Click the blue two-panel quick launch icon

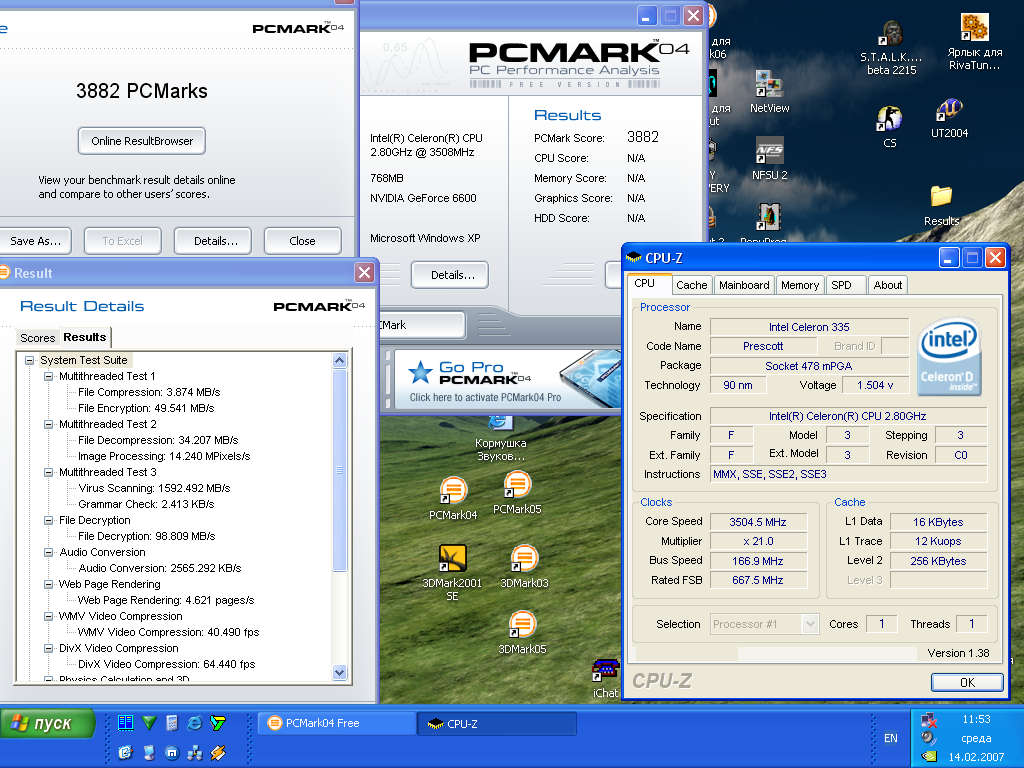coord(125,722)
